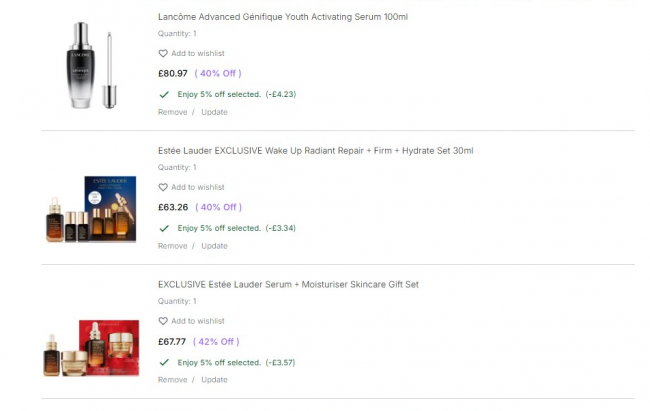Open the Lancôme Advanced Génifique product title
Viewport: 650px width, 411px height.
282,17
